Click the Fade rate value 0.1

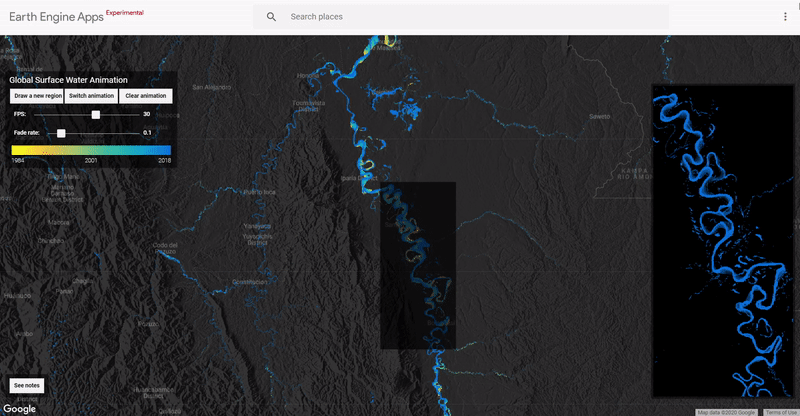click(147, 133)
